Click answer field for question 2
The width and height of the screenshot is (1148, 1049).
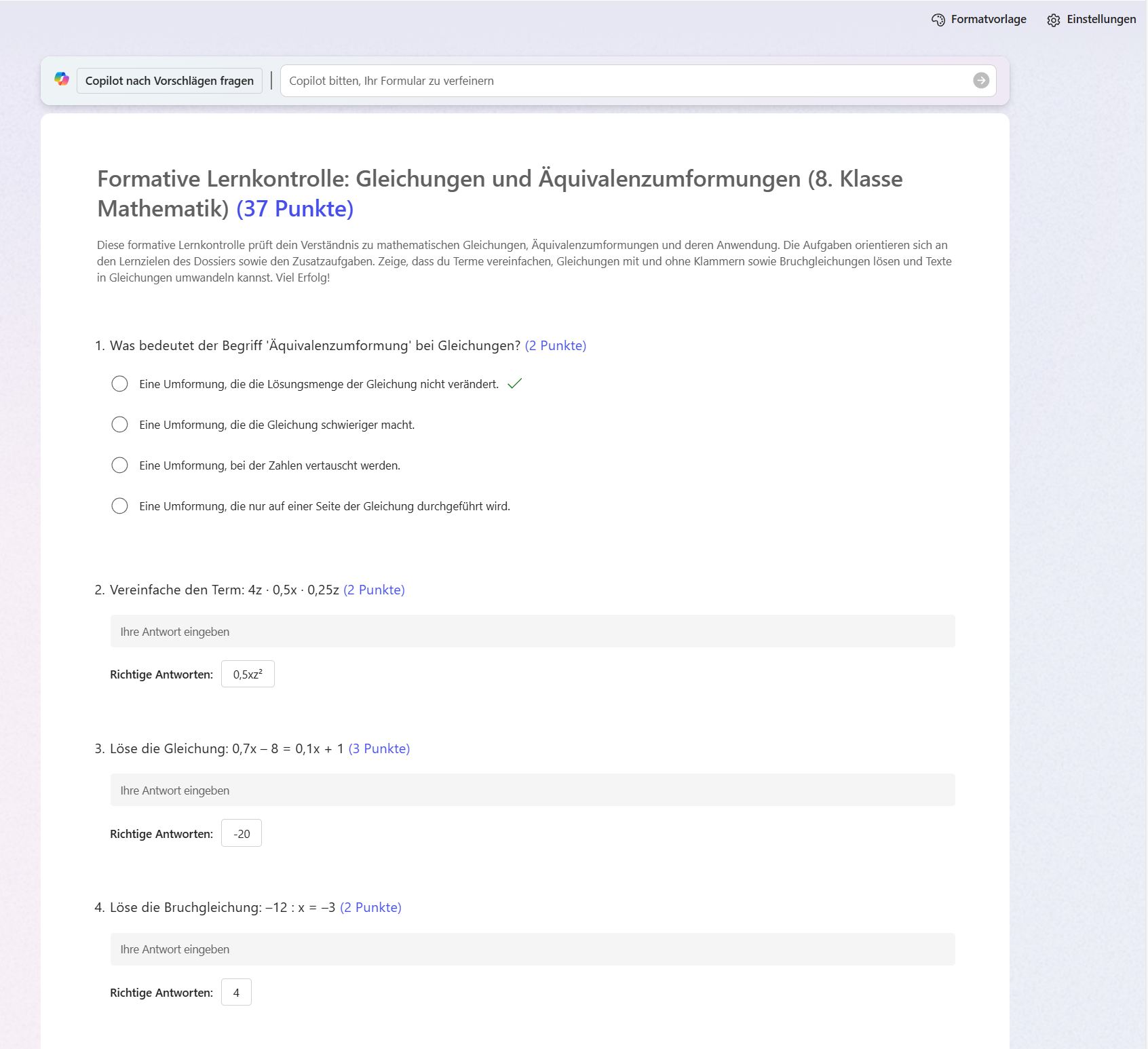(x=532, y=632)
